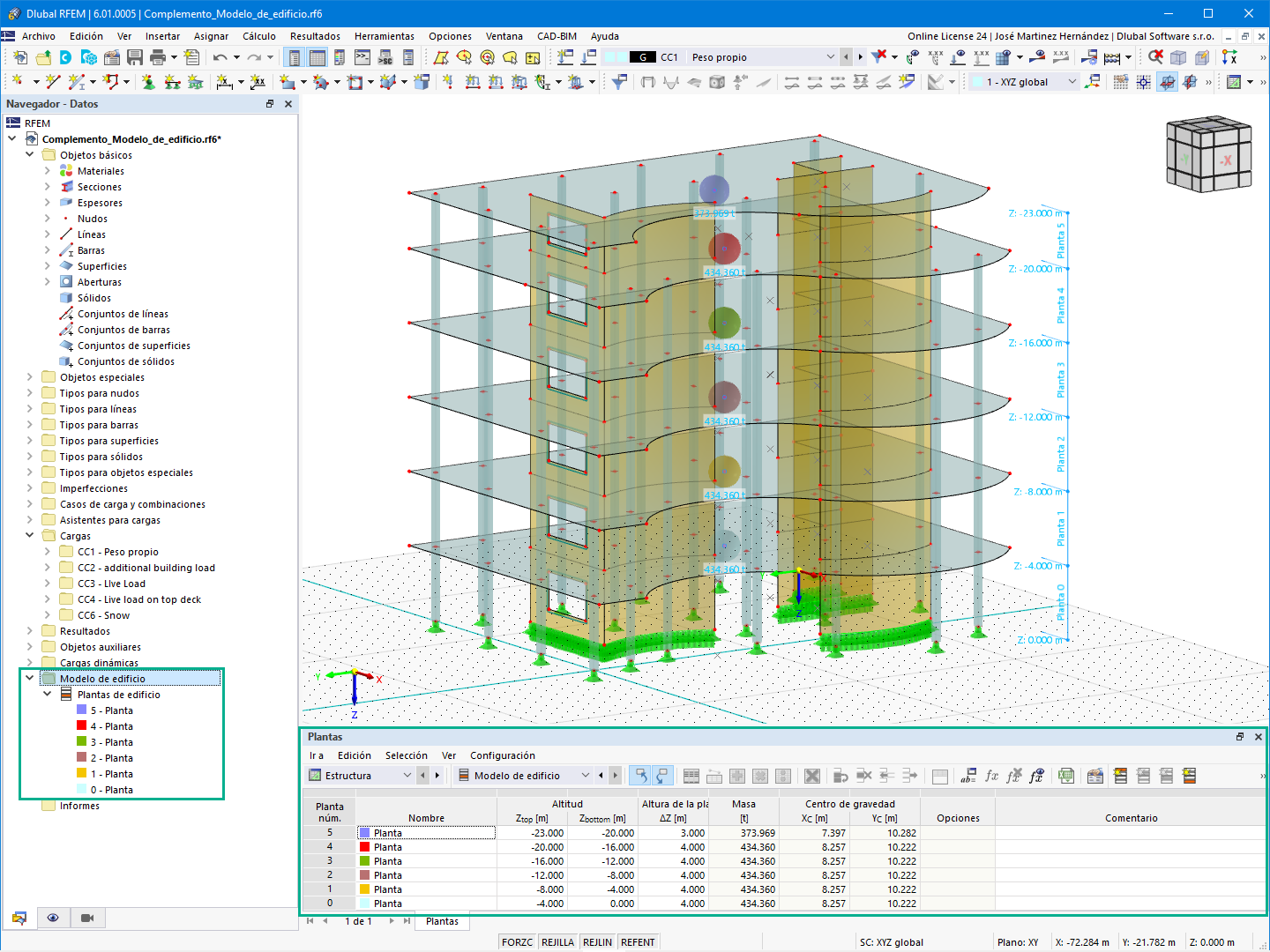Toggle REFENT object snap in status bar
This screenshot has width=1270, height=952.
click(638, 942)
